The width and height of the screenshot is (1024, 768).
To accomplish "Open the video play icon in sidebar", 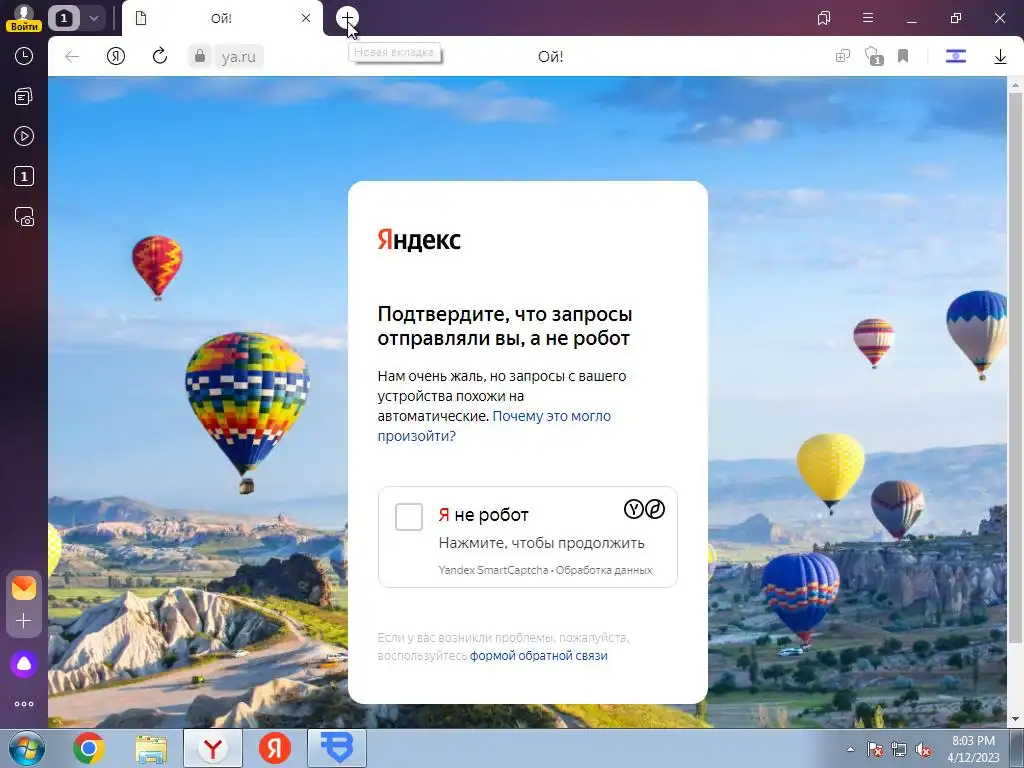I will click(x=24, y=136).
